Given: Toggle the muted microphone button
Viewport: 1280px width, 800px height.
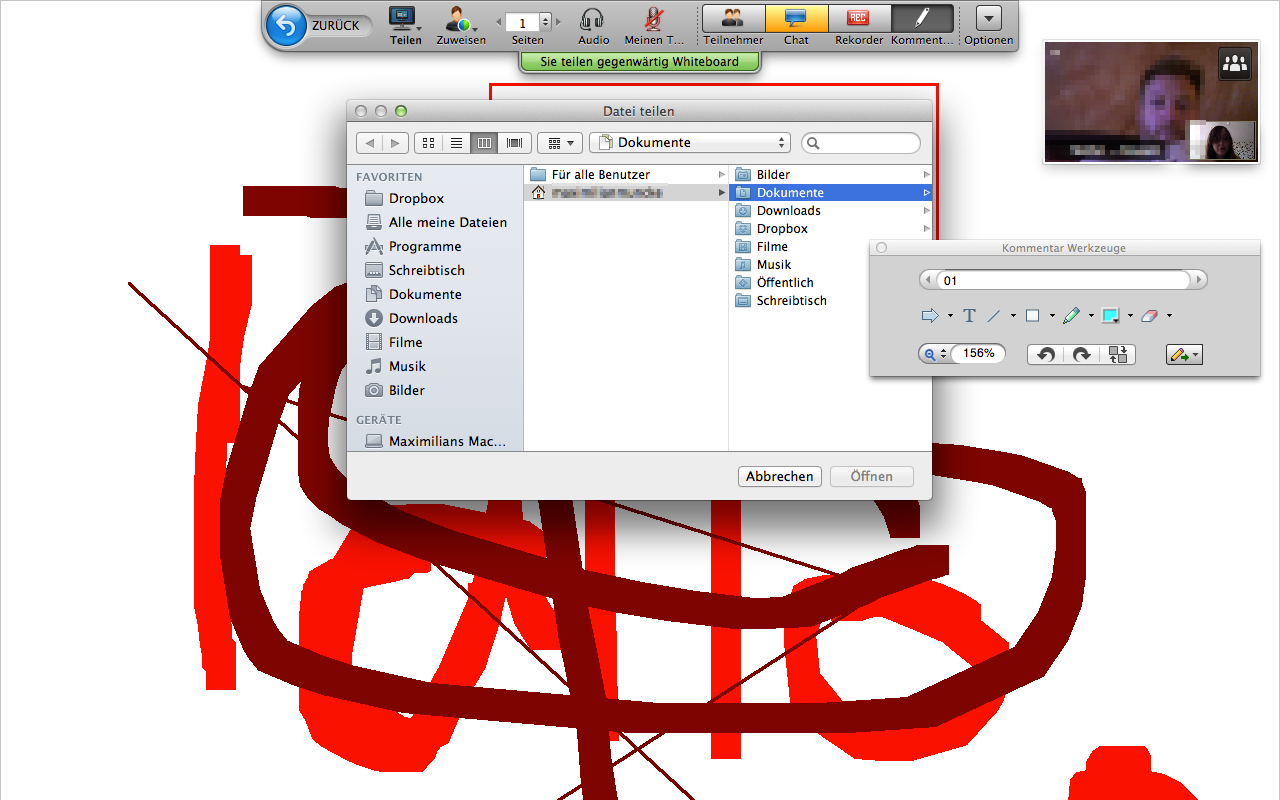Looking at the screenshot, I should 654,19.
